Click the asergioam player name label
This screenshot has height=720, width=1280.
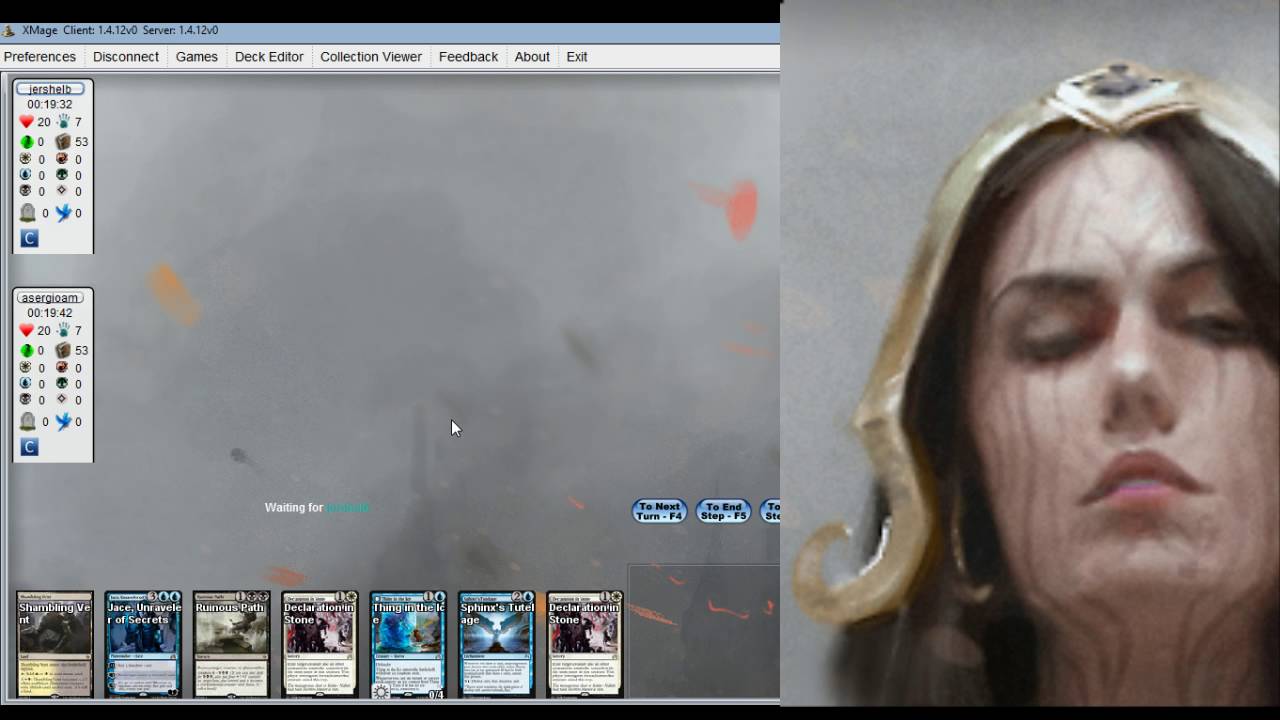tap(50, 298)
